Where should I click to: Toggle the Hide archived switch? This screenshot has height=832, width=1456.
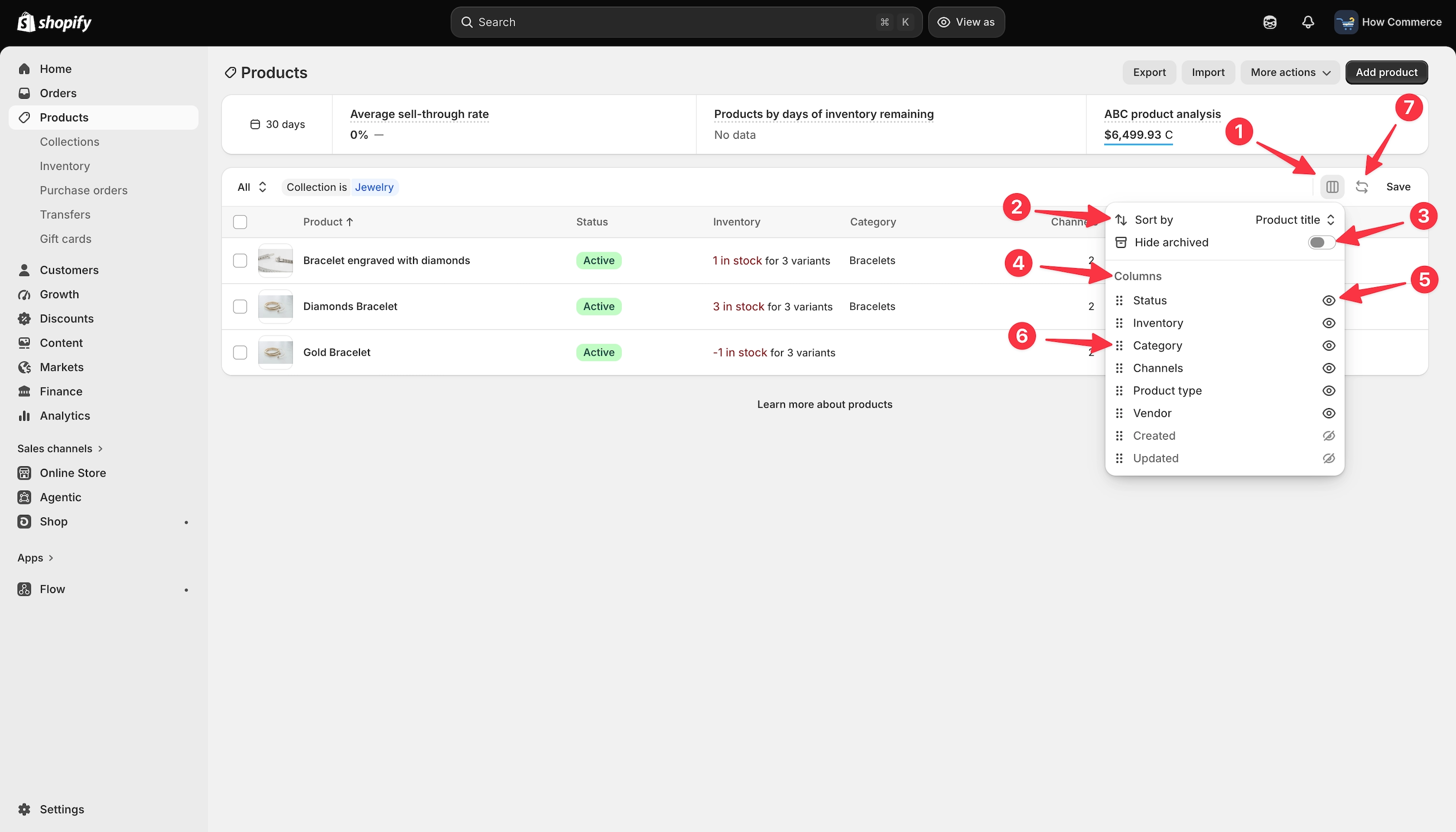click(1321, 242)
